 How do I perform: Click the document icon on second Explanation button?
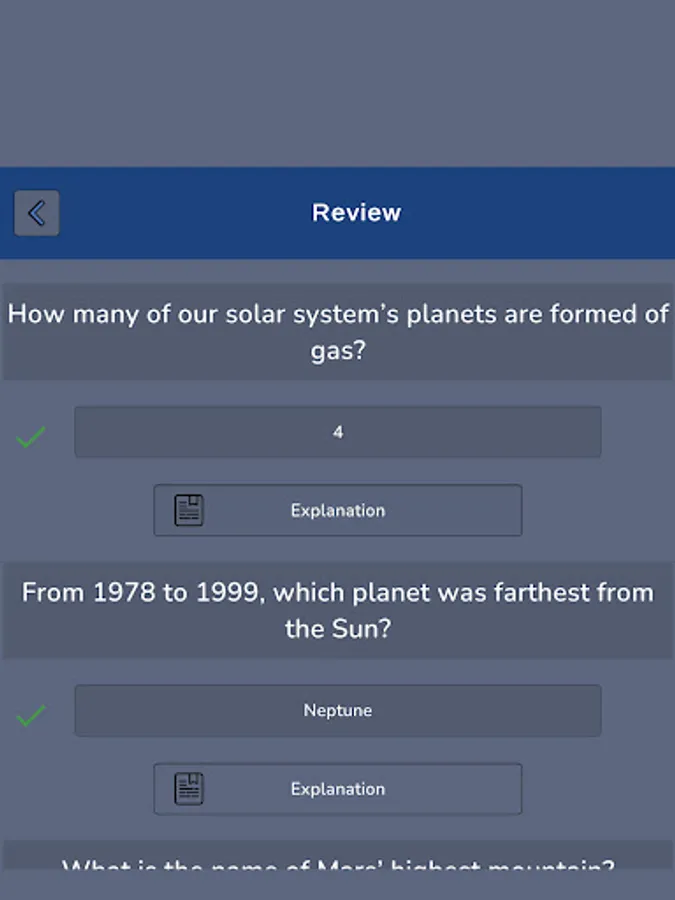click(189, 788)
